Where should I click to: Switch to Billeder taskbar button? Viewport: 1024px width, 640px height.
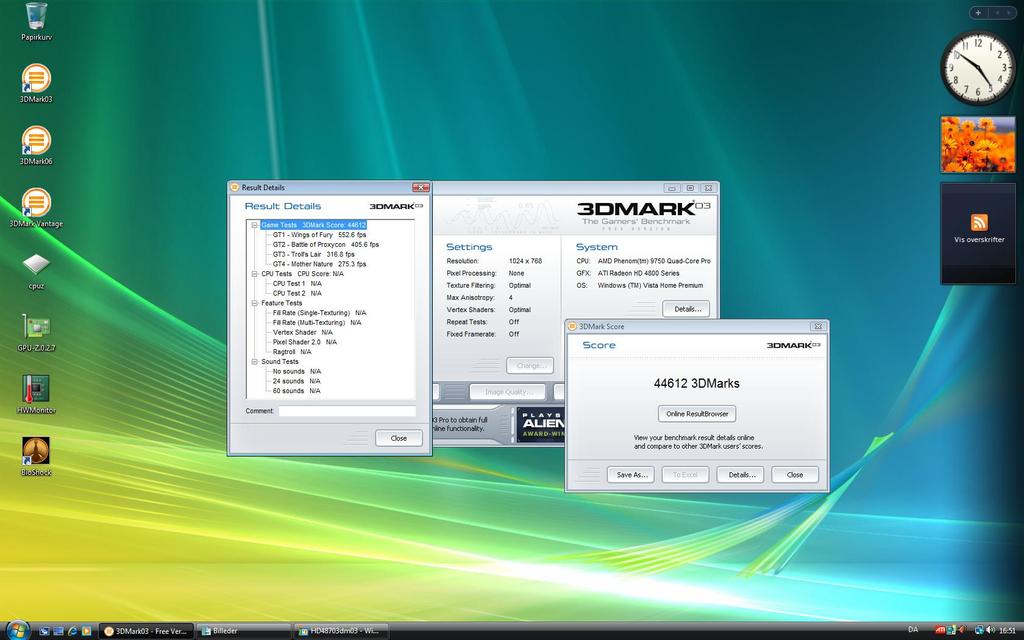click(243, 631)
